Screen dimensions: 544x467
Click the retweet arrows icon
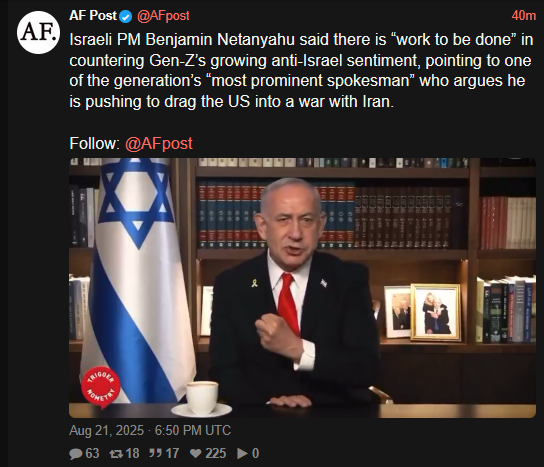[116, 453]
